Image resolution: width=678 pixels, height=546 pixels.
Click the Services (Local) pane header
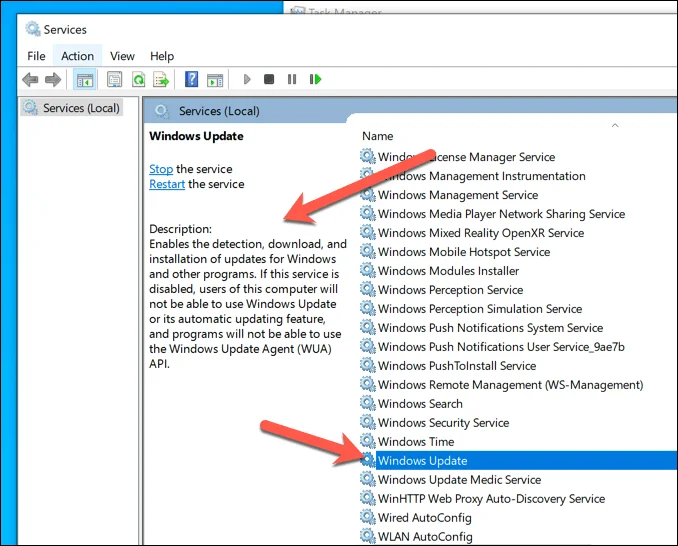tap(219, 111)
